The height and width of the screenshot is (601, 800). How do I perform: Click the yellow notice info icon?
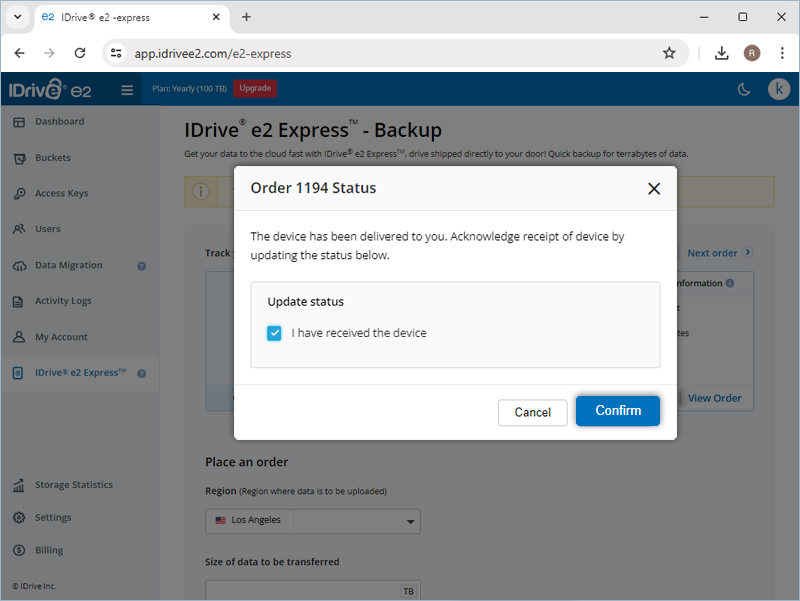pyautogui.click(x=201, y=192)
